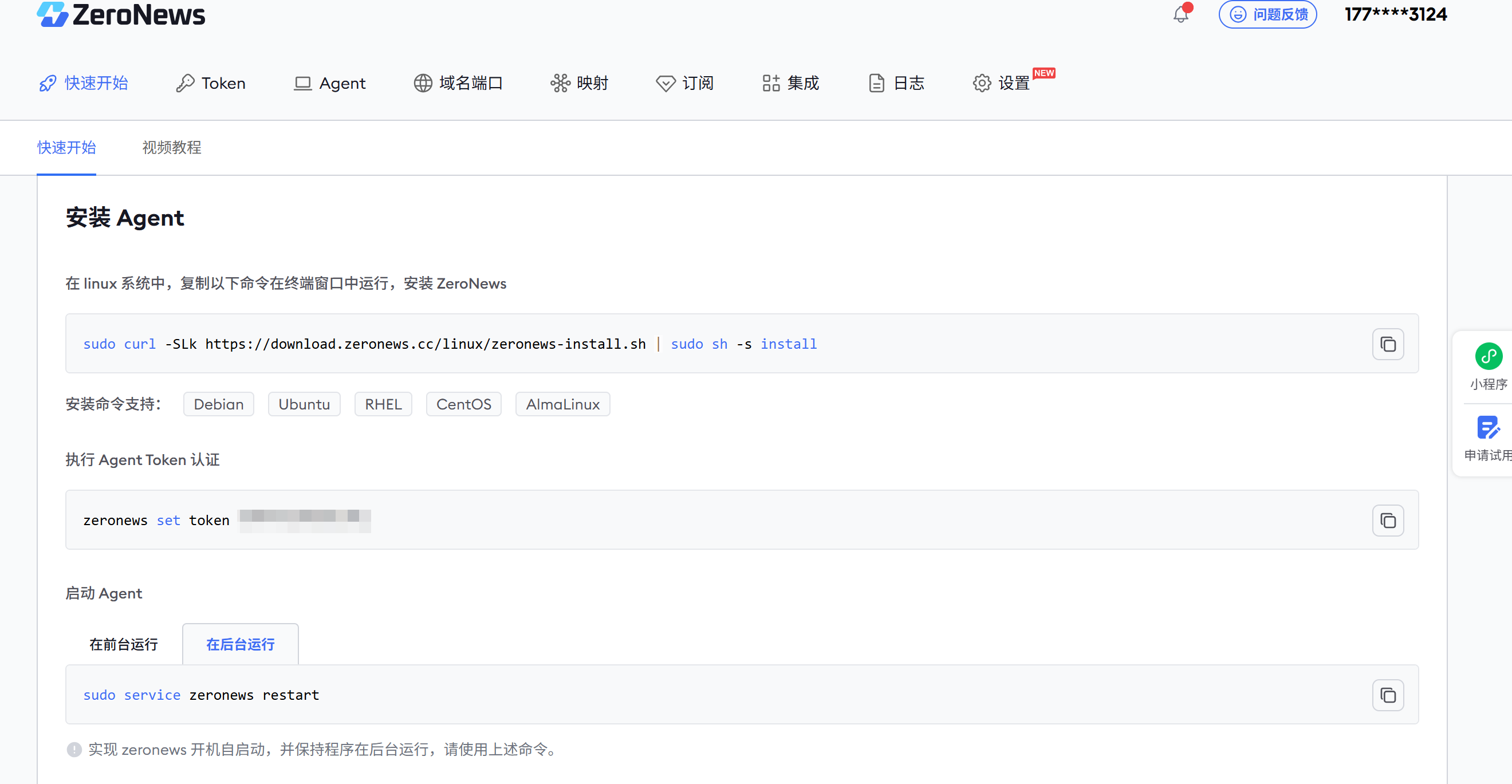Click the Ubuntu support tag
Screen dimensions: 1512x784
[x=304, y=404]
